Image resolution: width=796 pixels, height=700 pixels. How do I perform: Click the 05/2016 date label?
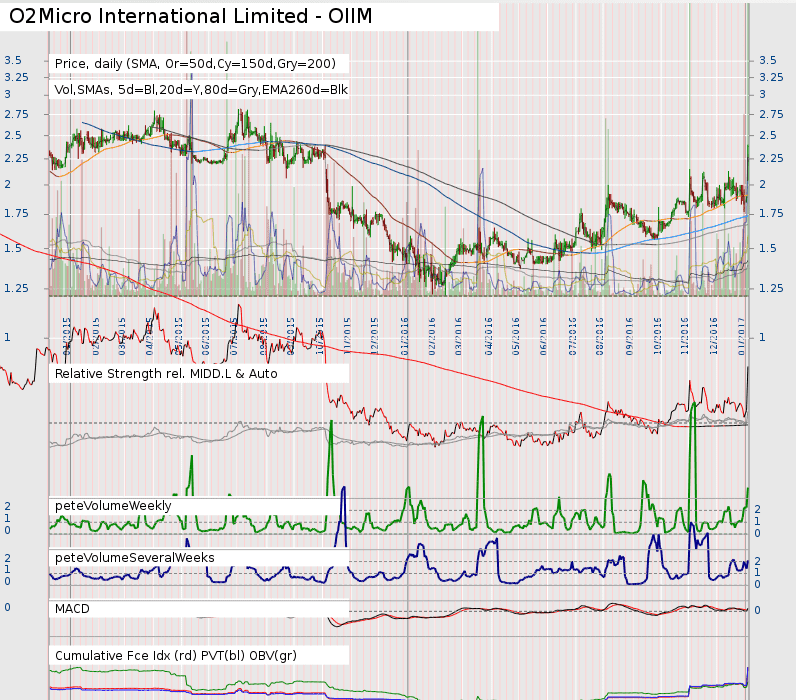(517, 336)
